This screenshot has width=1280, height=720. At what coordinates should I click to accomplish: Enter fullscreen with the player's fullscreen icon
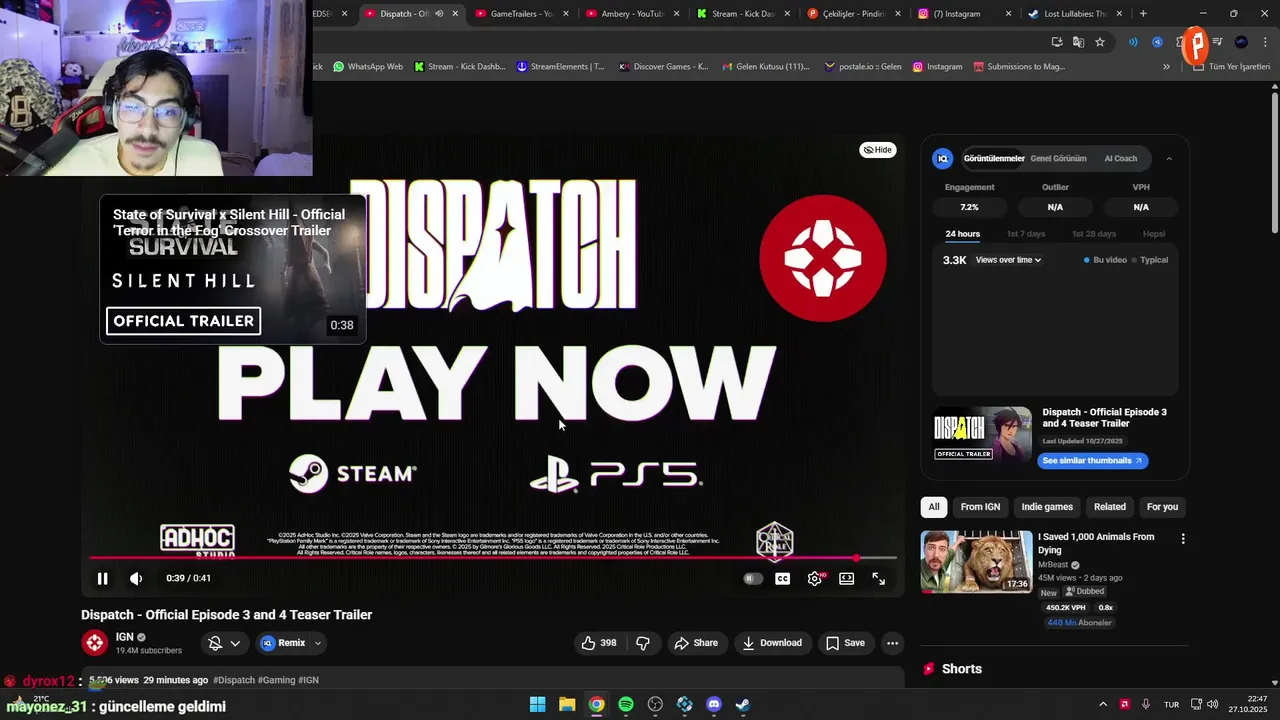coord(879,578)
